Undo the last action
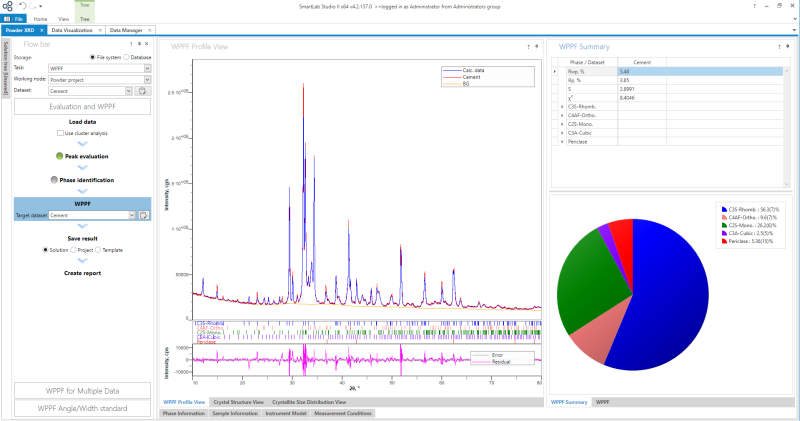 22,6
